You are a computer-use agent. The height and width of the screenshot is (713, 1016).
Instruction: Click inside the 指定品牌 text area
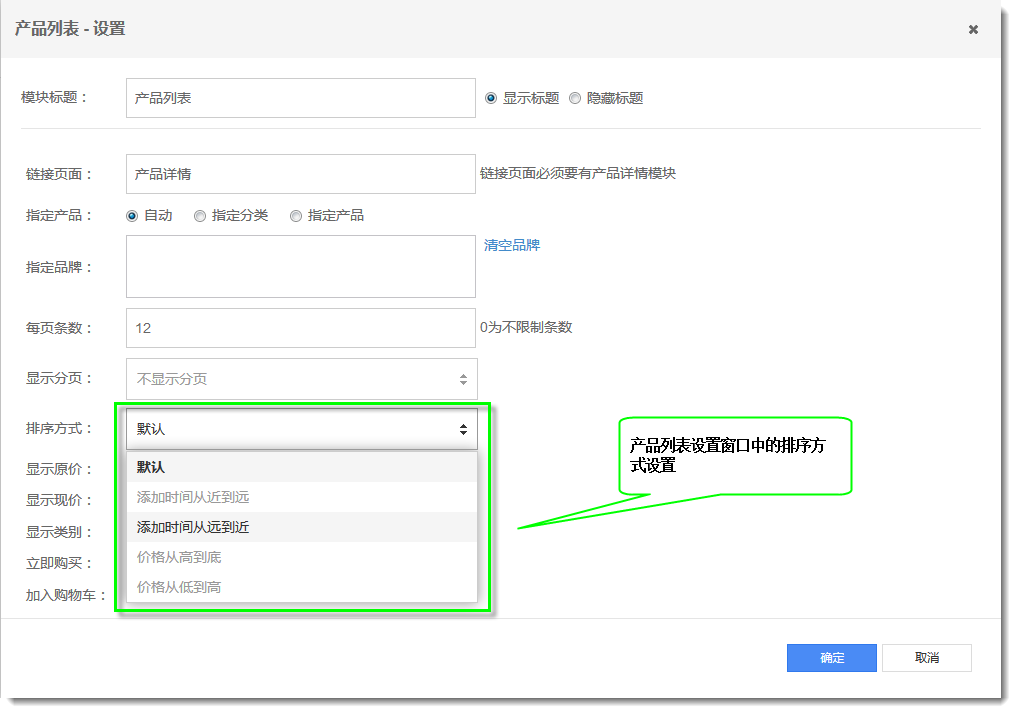300,267
